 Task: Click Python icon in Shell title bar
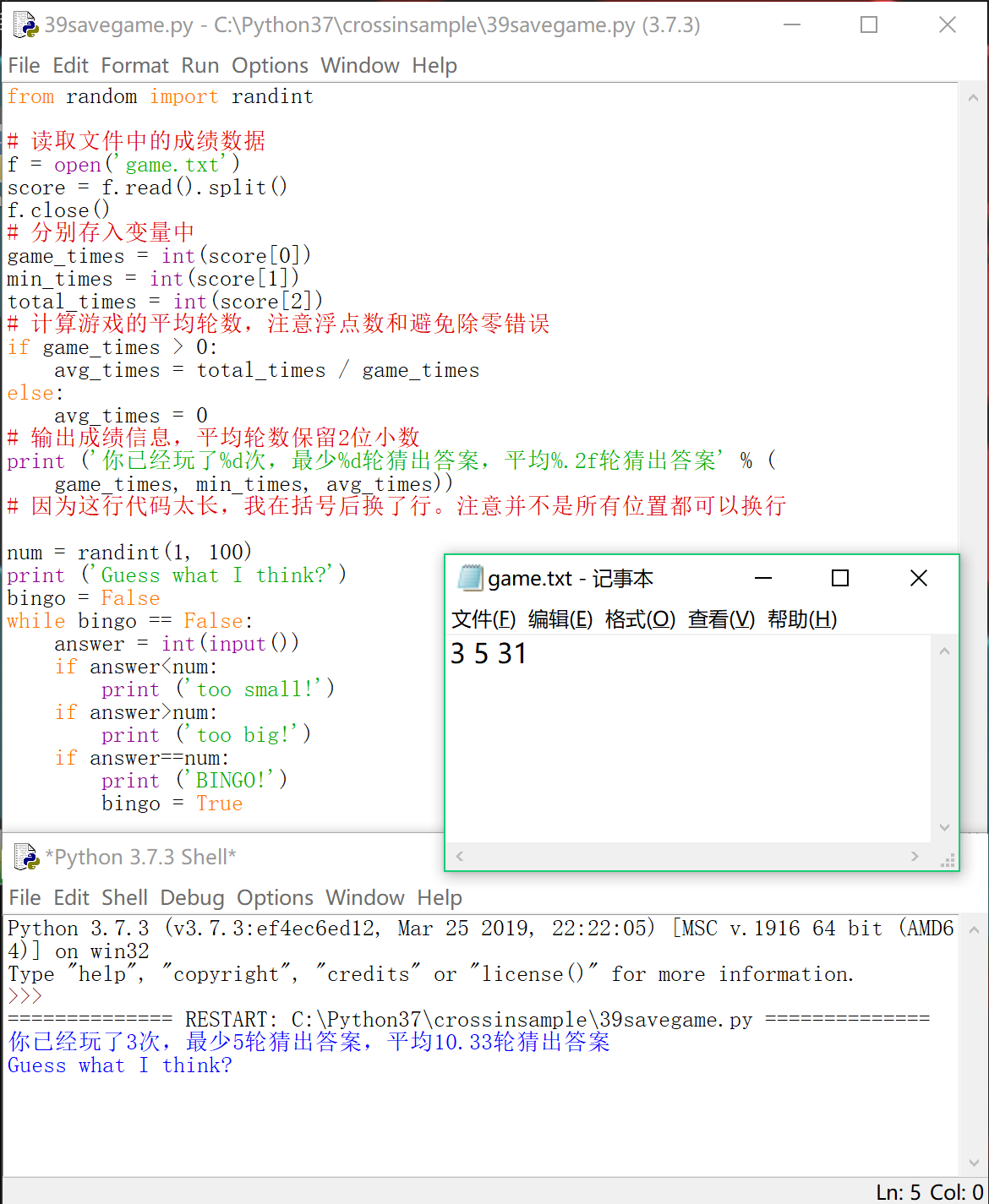26,857
